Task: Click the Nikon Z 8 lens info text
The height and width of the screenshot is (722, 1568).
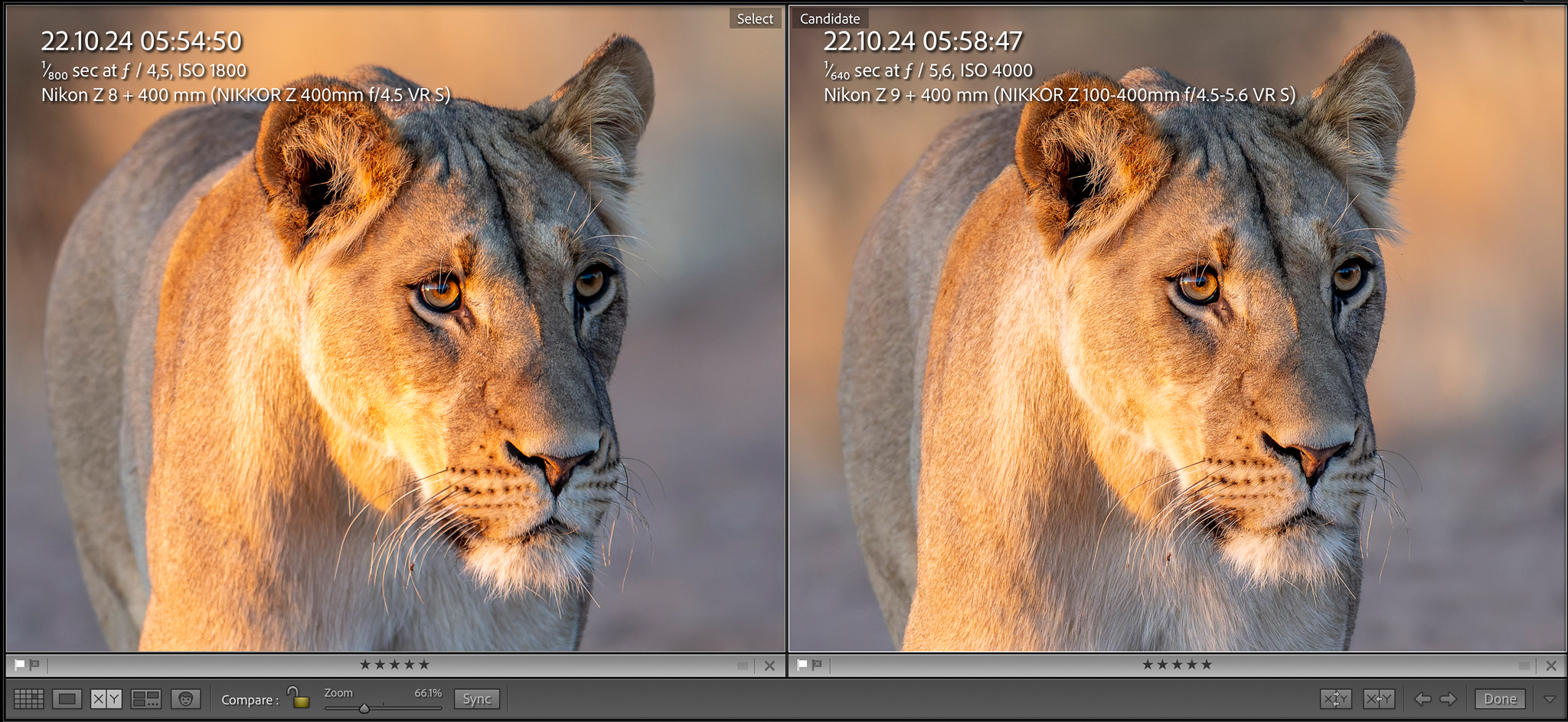Action: [246, 95]
